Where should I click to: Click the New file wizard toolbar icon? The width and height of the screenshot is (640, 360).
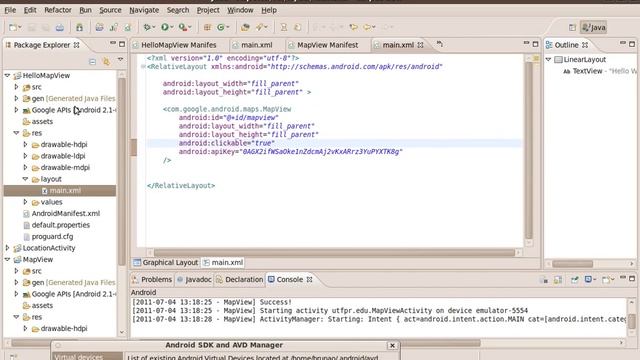click(13, 27)
